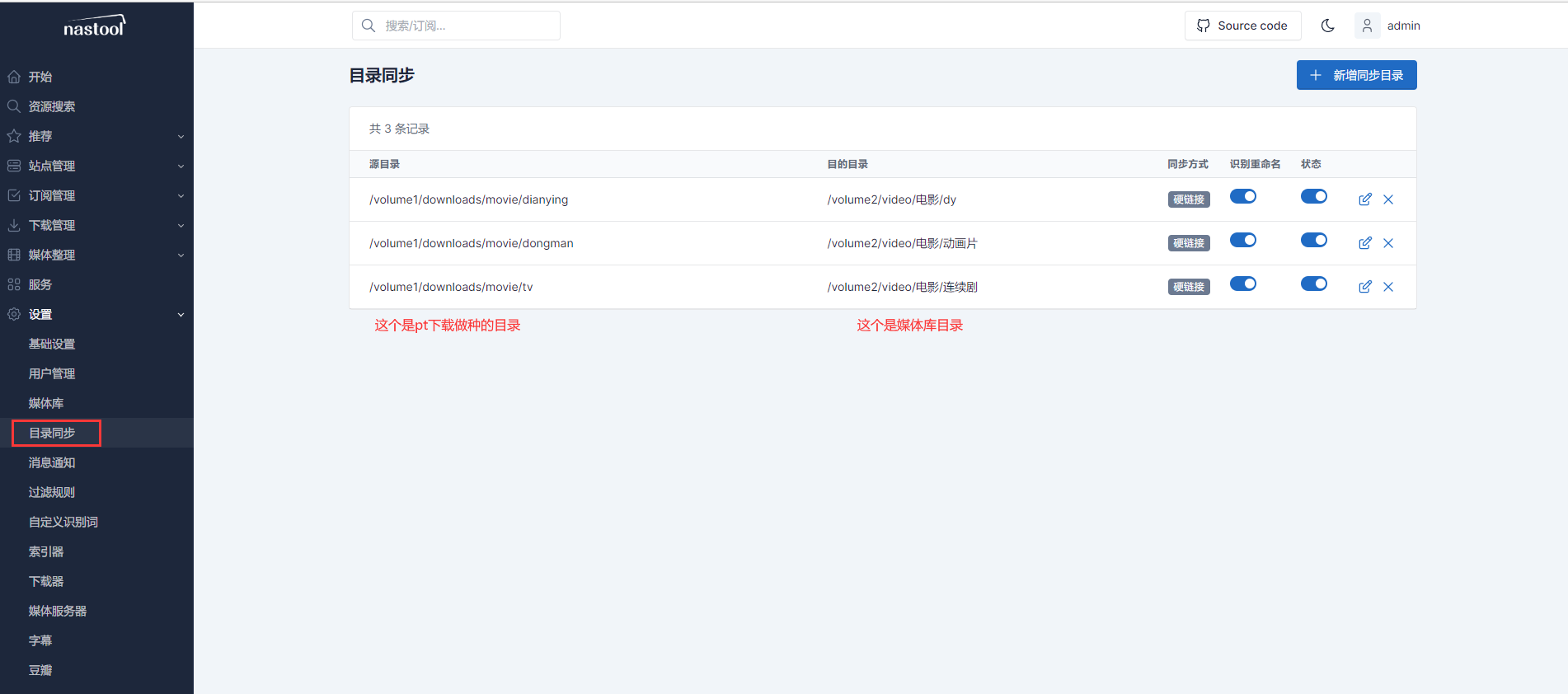Viewport: 1568px width, 694px height.
Task: Go to 消息通知 in settings menu
Action: (x=52, y=462)
